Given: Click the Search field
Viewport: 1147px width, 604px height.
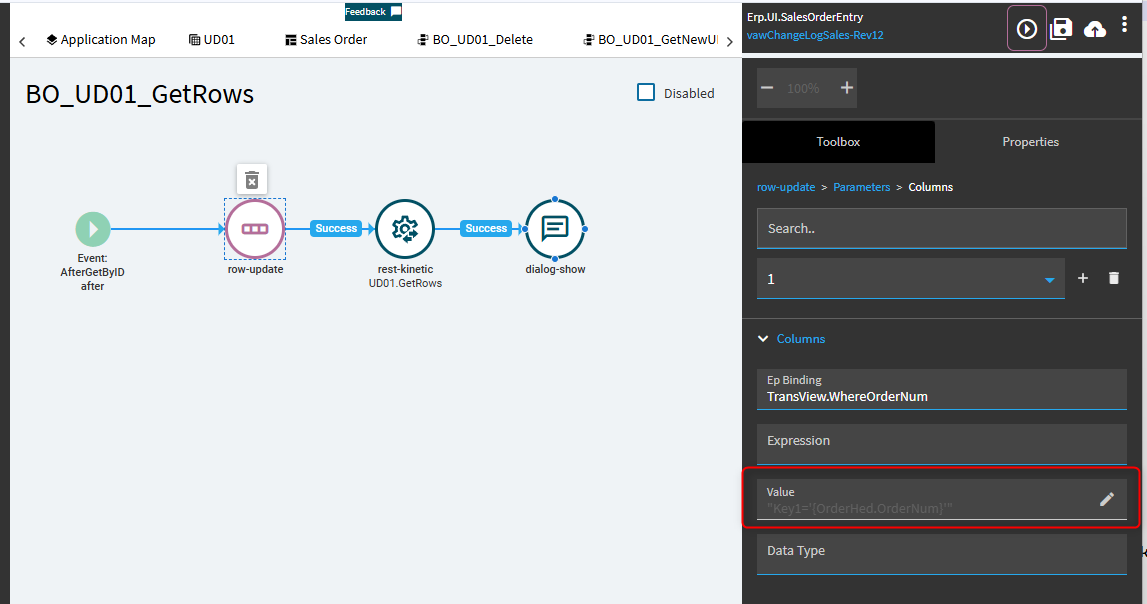Looking at the screenshot, I should point(941,228).
